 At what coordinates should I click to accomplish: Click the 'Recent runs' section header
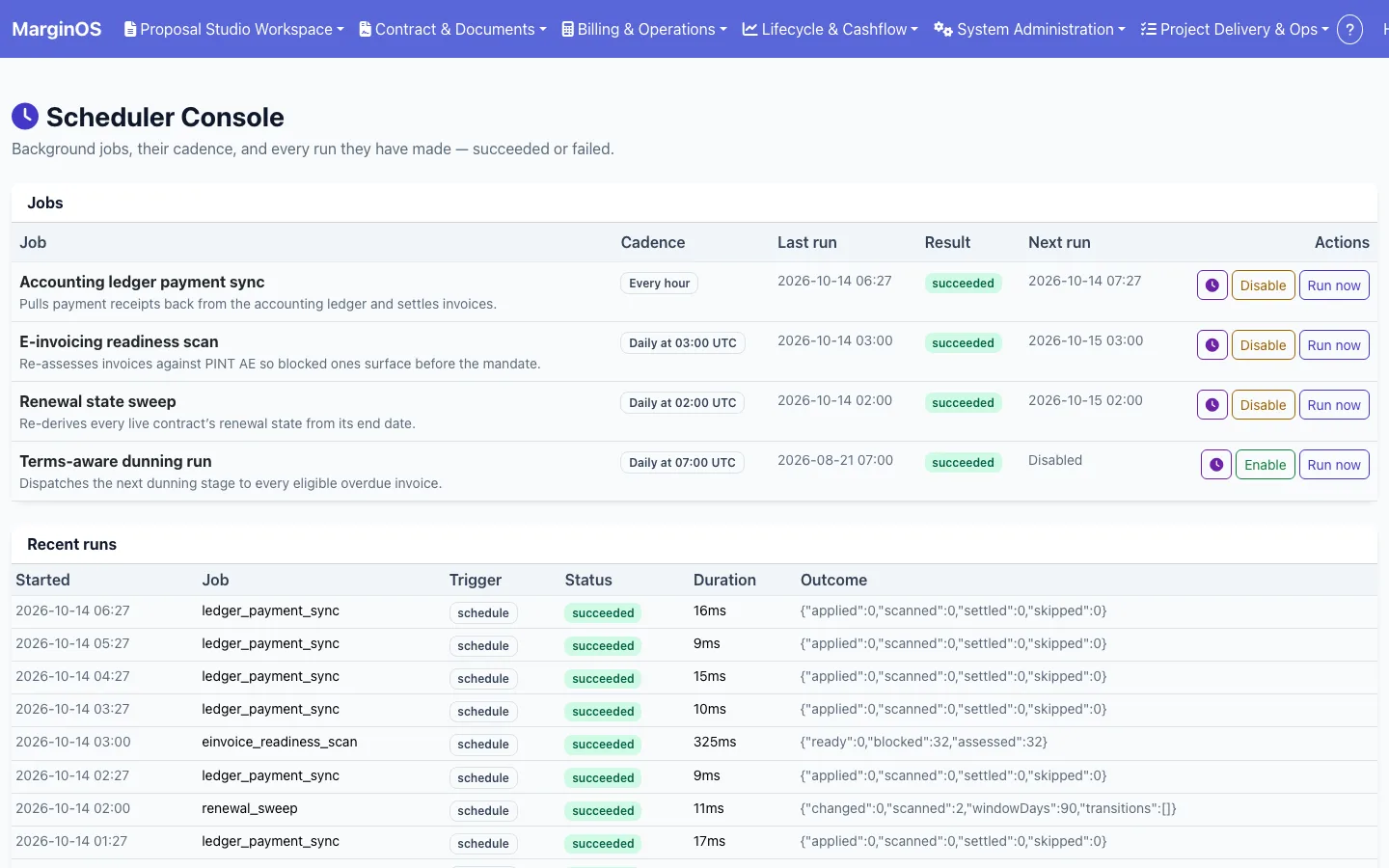[x=71, y=544]
